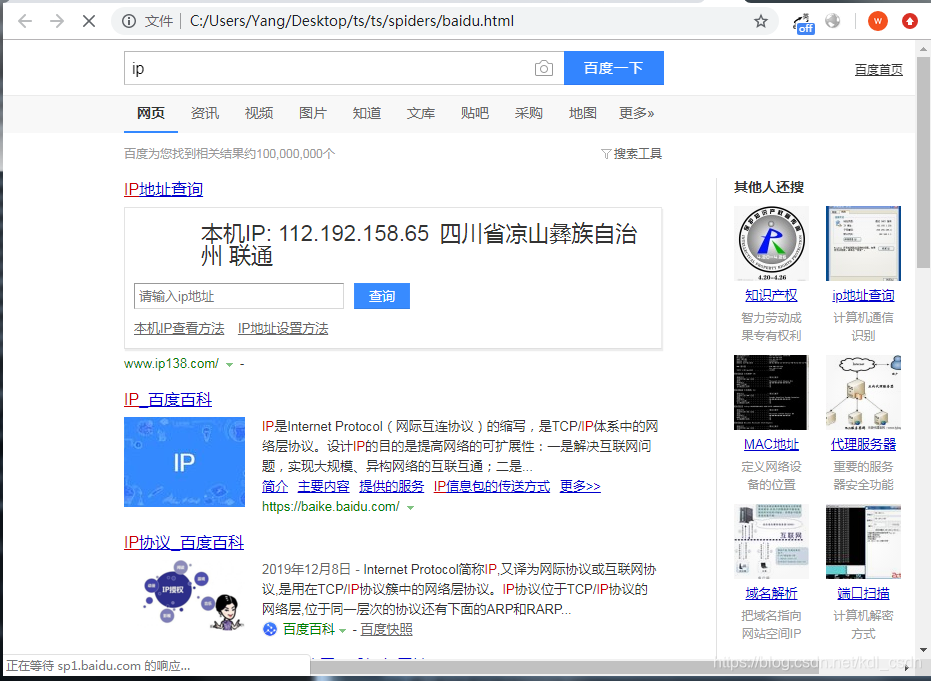Screen dimensions: 931x681
Task: Open the IP协议_百度百科 result title
Action: click(184, 543)
